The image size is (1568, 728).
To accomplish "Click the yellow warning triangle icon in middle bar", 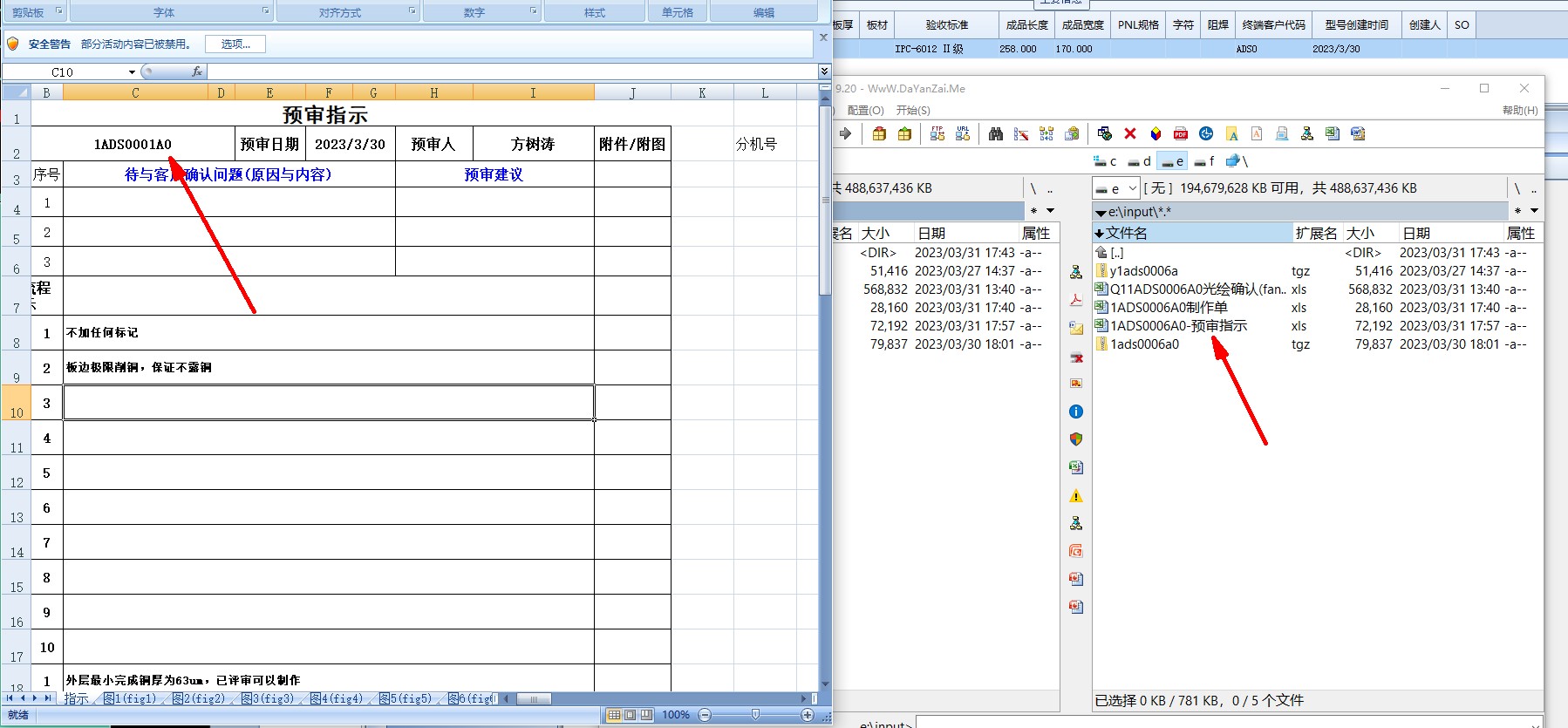I will point(1076,495).
